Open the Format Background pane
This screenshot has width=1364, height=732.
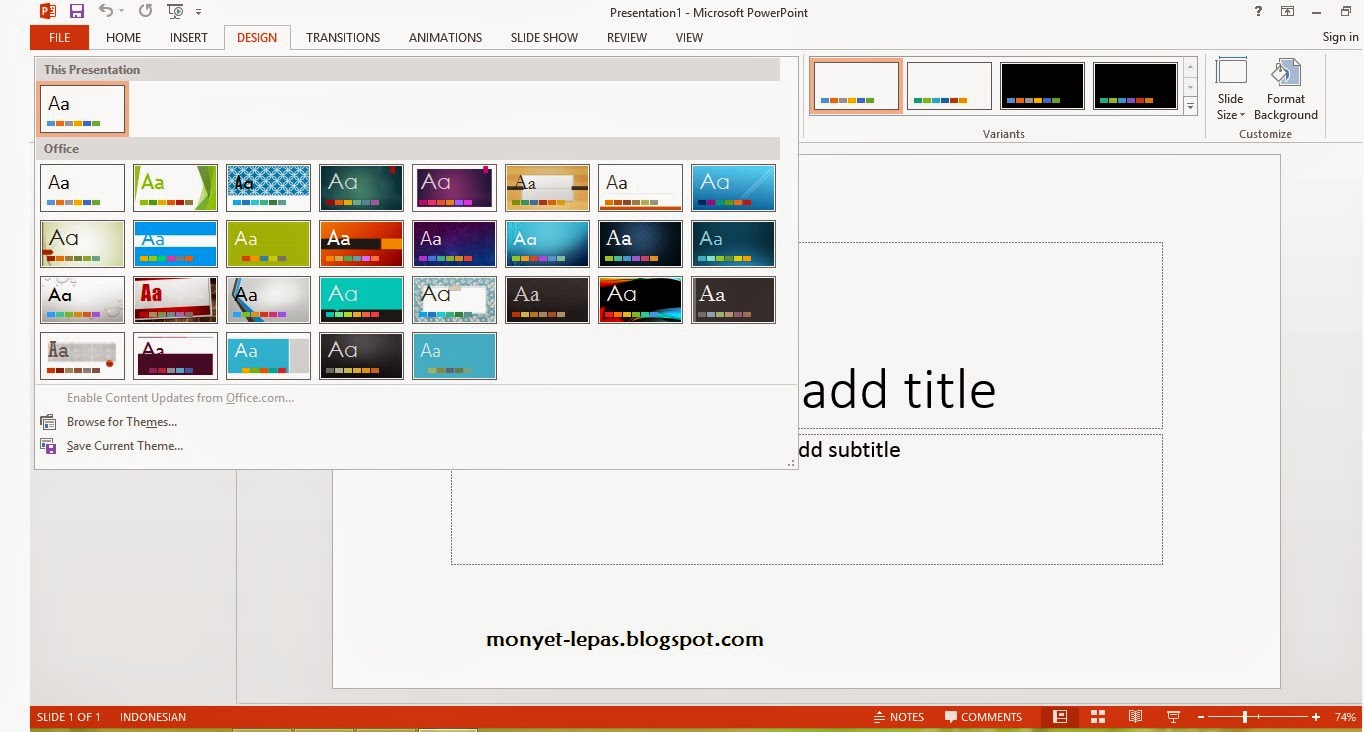[1286, 90]
